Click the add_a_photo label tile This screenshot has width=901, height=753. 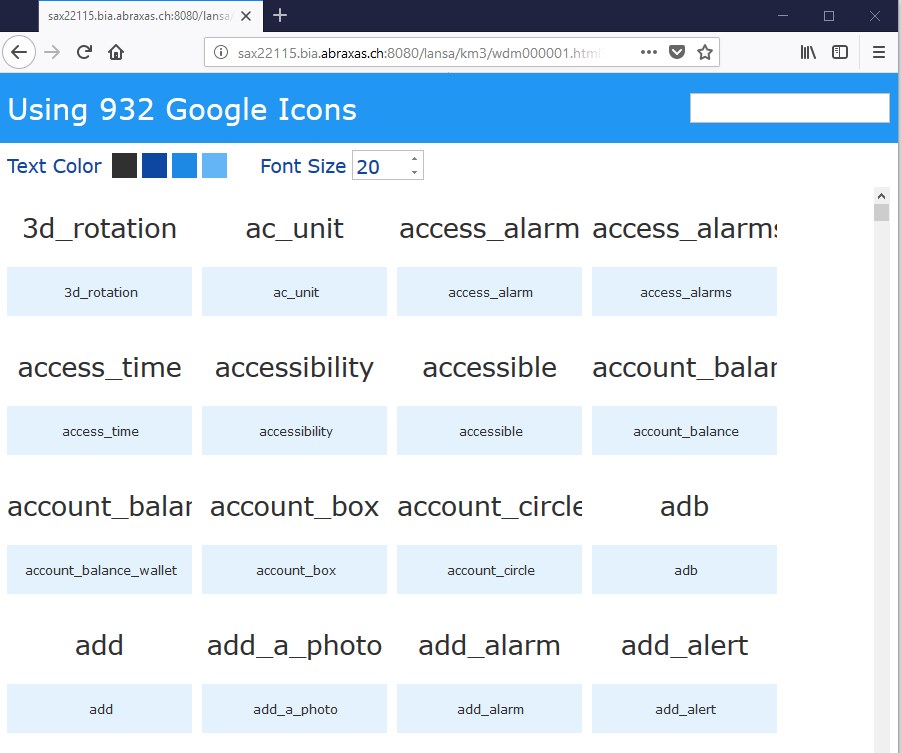click(x=294, y=709)
